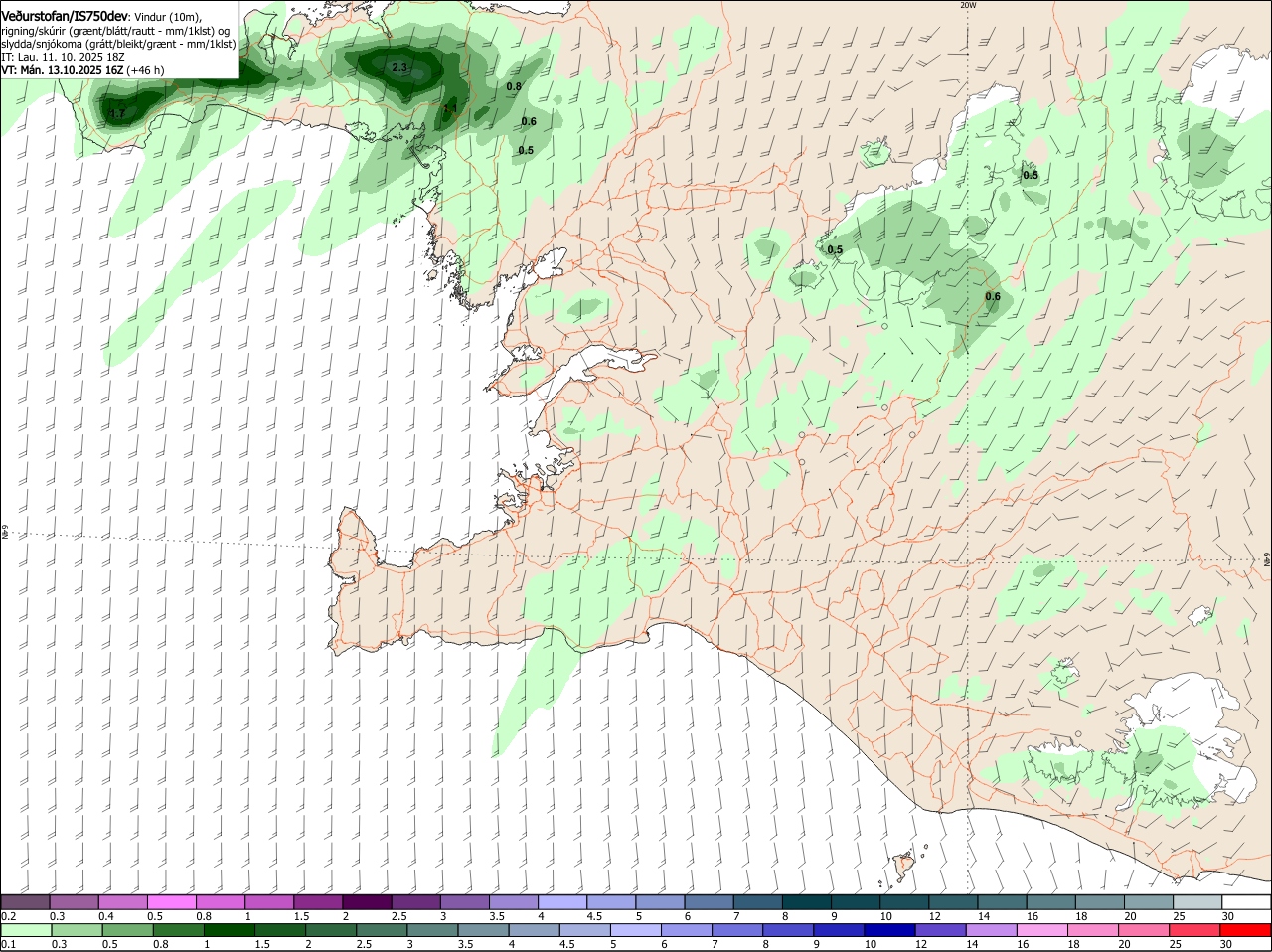1272x952 pixels.
Task: Click the 0.2 label under the upper legend
Action: (x=8, y=916)
